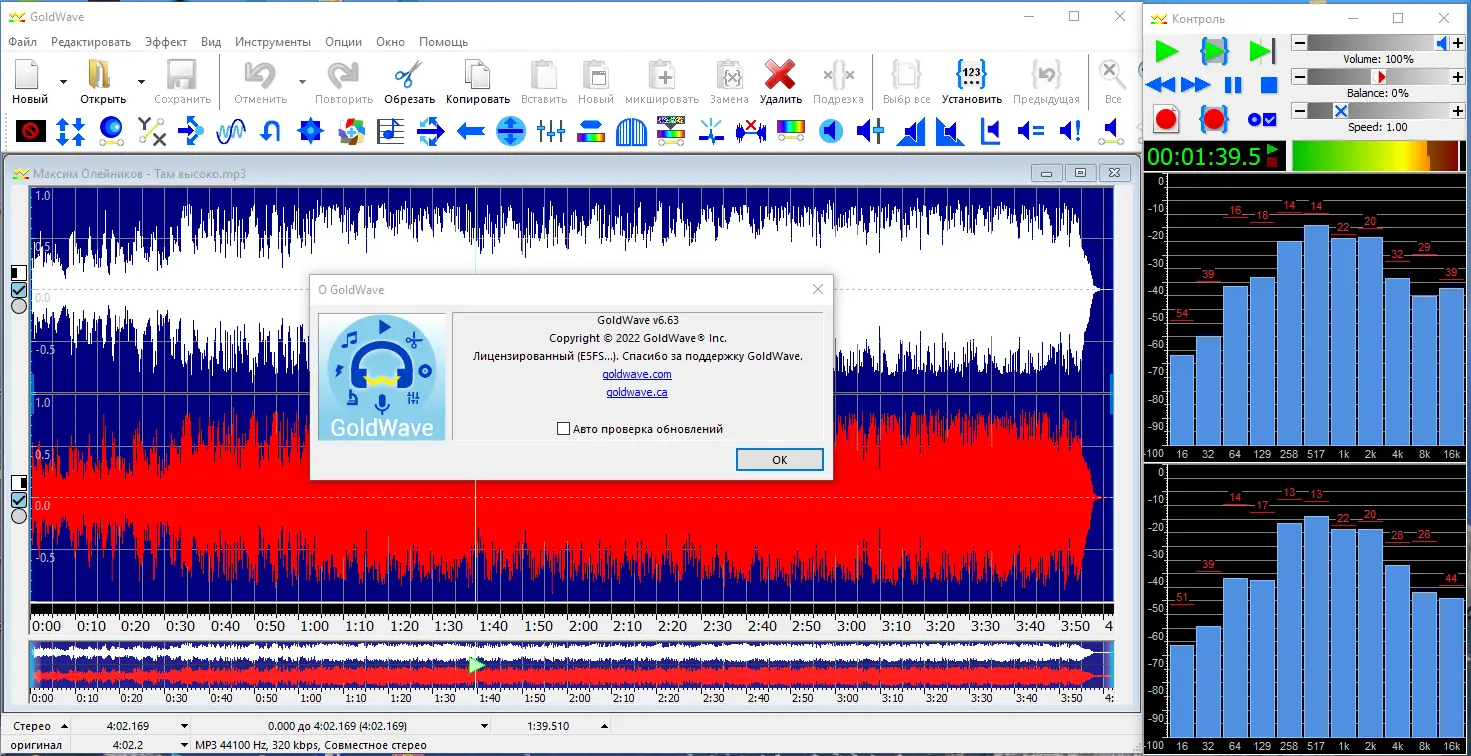Click the blue arch-shaped effect icon
Viewport: 1471px width, 756px height.
coord(631,131)
